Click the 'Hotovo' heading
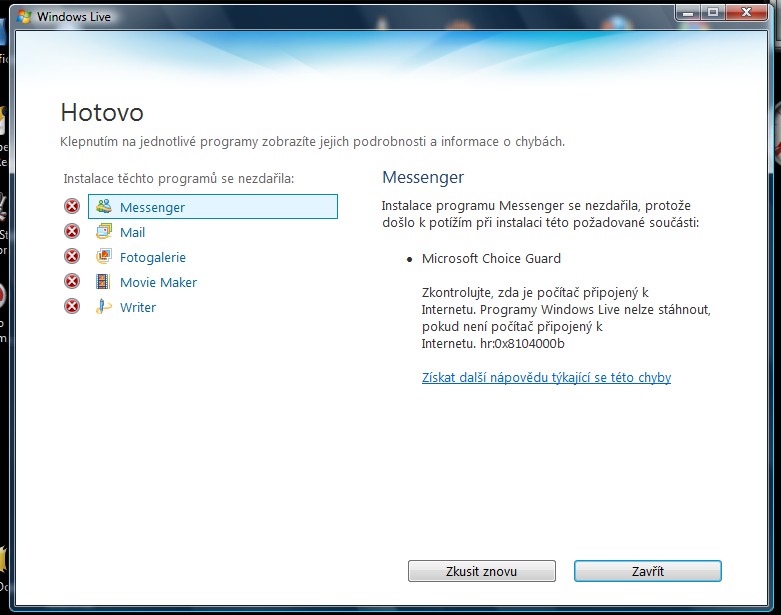Screen dimensions: 781x615 pos(102,113)
